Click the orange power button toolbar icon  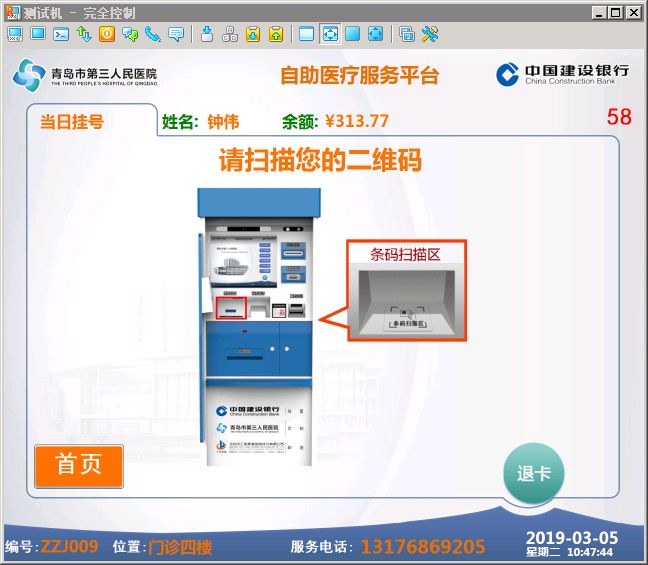pyautogui.click(x=107, y=34)
